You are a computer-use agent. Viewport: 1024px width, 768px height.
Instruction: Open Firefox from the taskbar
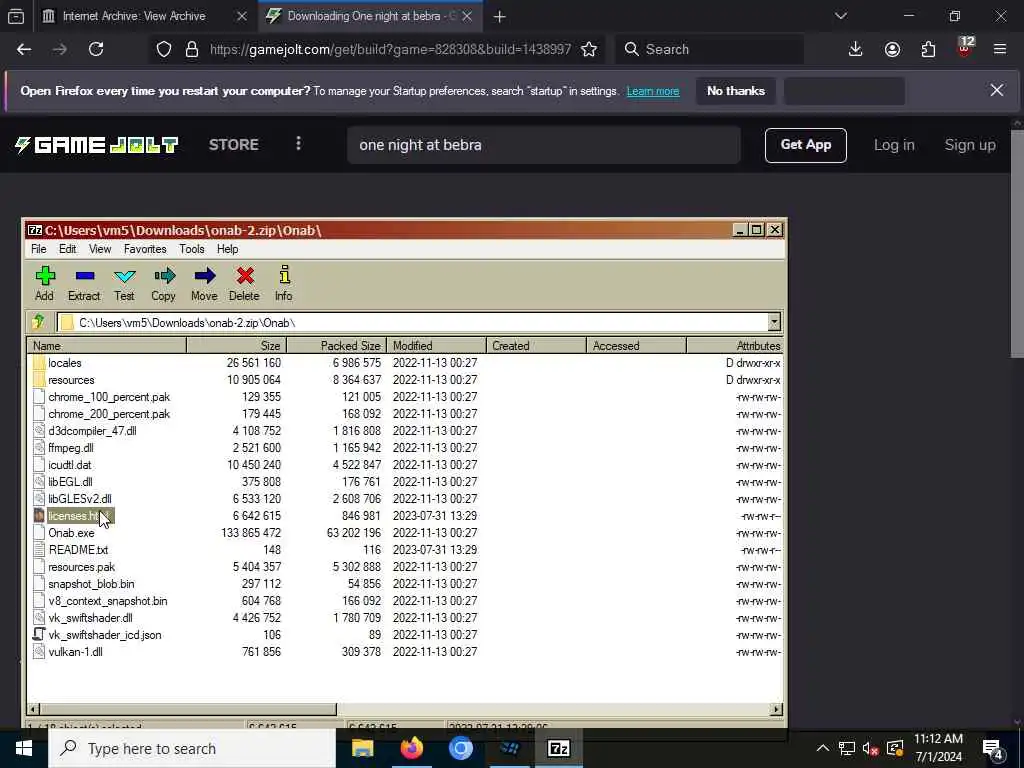[411, 748]
